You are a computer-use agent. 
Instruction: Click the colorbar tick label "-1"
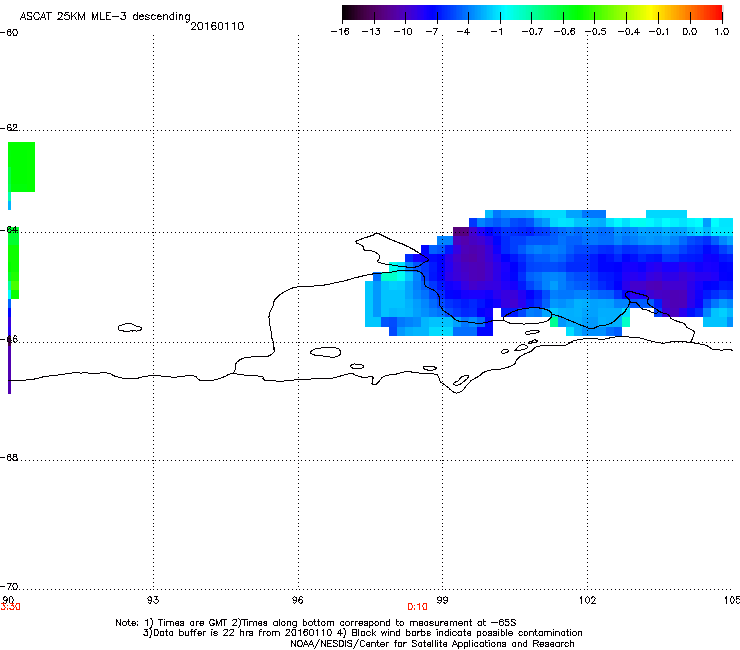[x=496, y=32]
